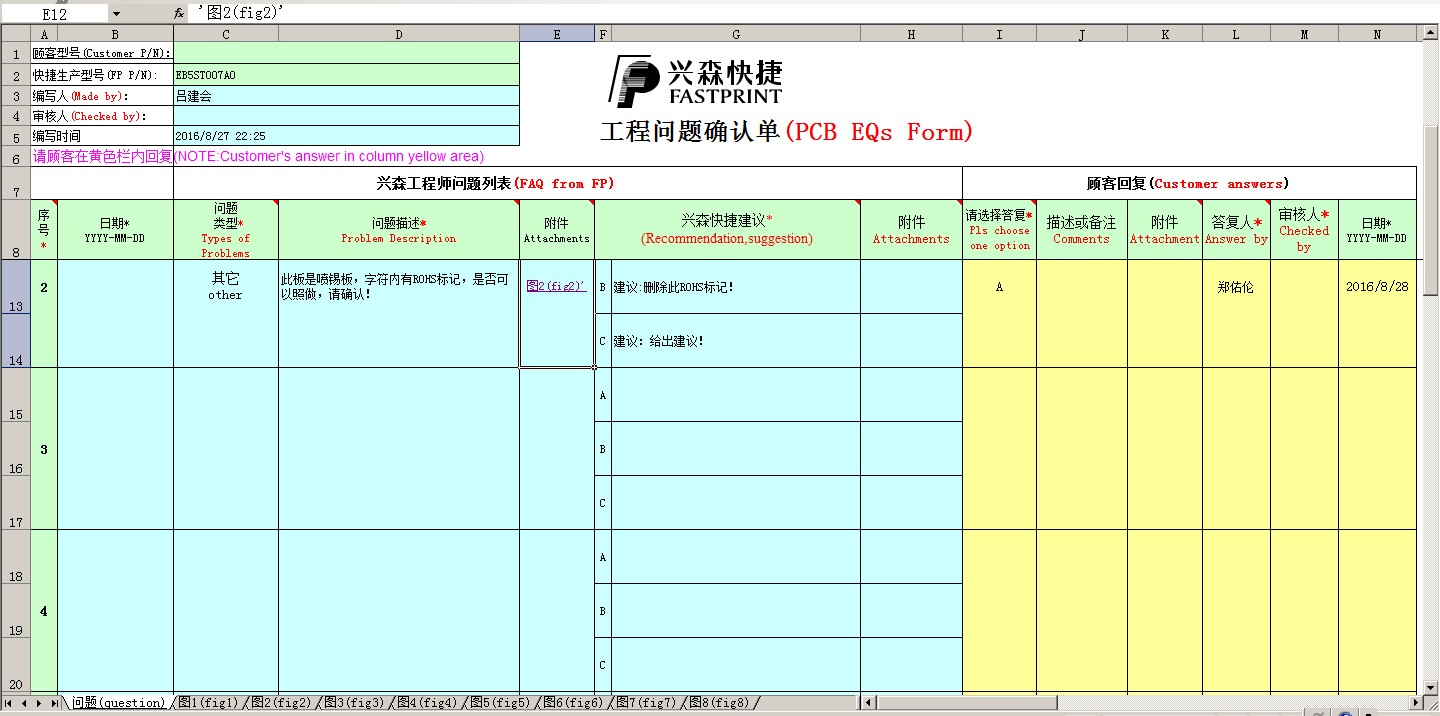Select the 图5(fig5) sheet tab

coord(499,703)
